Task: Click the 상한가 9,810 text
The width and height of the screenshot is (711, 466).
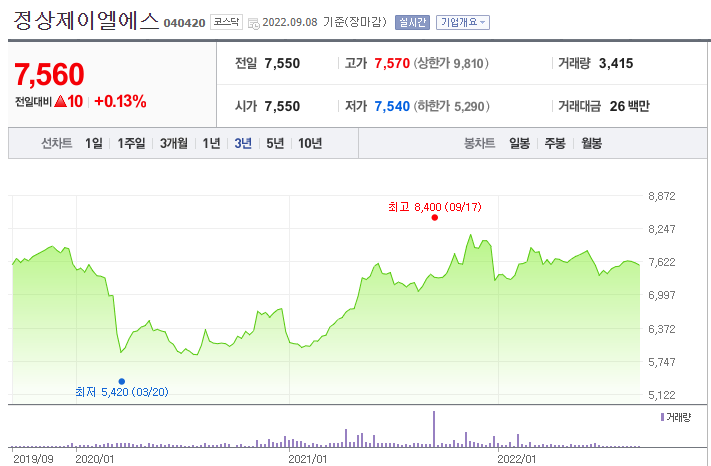Action: pyautogui.click(x=451, y=63)
